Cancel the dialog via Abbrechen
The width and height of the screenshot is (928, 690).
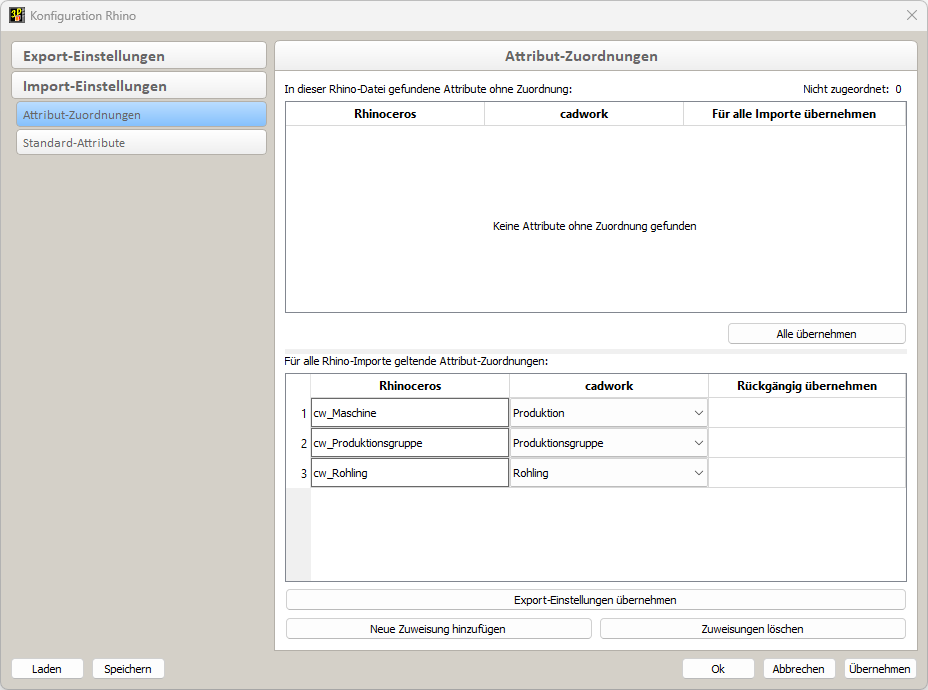click(x=798, y=668)
